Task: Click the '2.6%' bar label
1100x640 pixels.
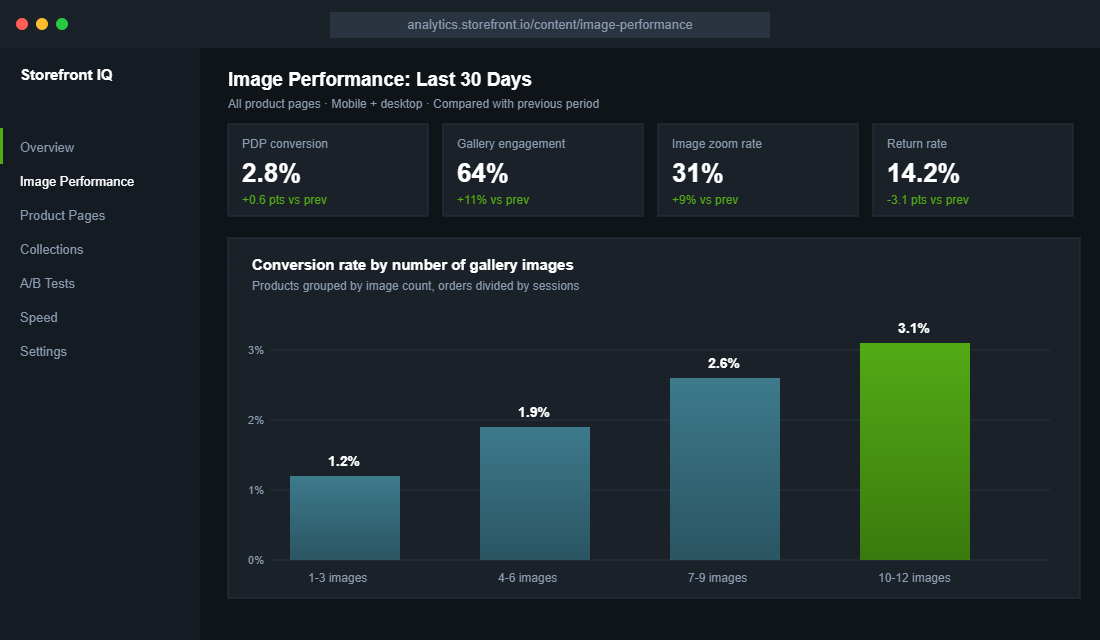Action: point(723,364)
